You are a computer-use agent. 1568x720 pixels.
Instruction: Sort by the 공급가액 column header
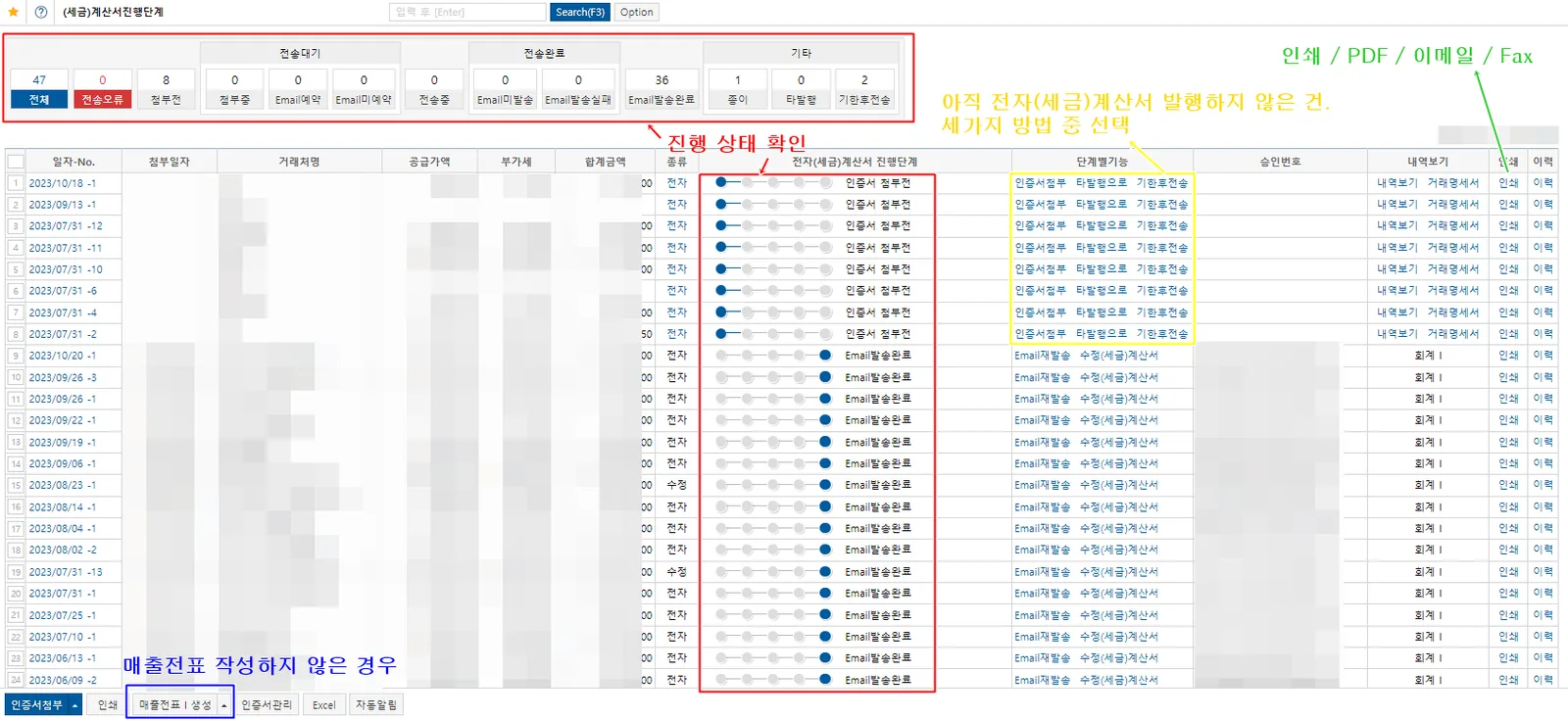(429, 162)
